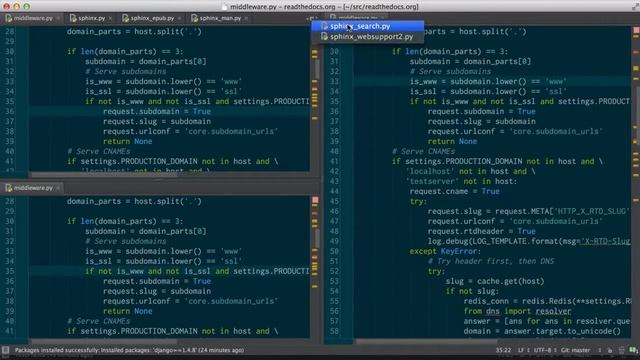The width and height of the screenshot is (640, 360).
Task: Close the sphinx.py tab
Action: (x=110, y=18)
